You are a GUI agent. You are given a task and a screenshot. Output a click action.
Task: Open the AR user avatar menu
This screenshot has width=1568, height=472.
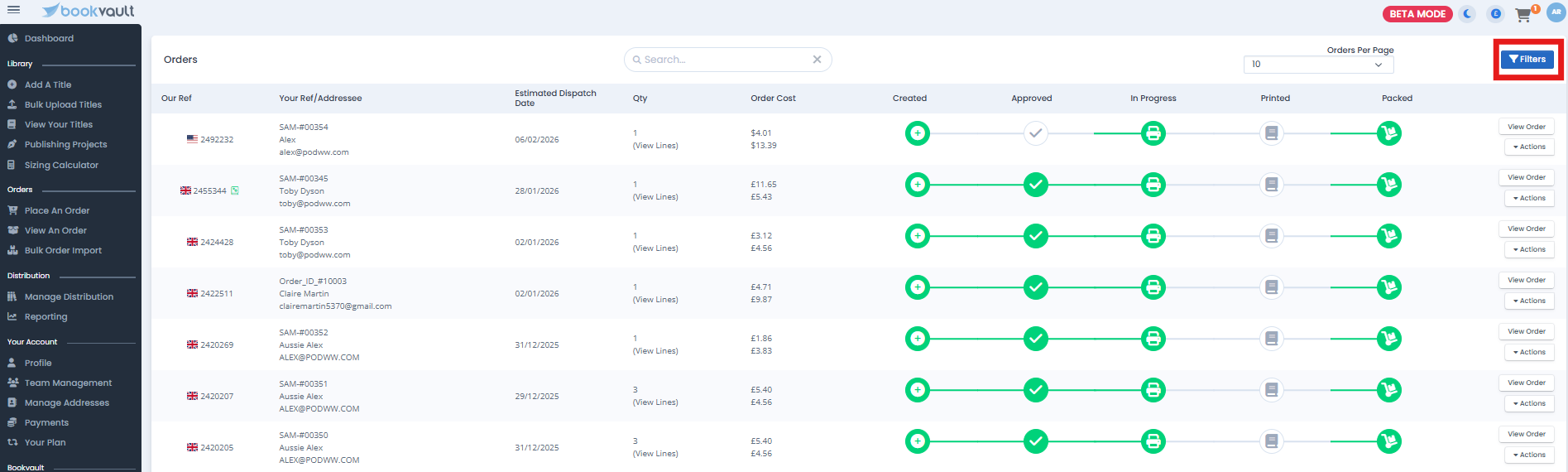point(1556,12)
